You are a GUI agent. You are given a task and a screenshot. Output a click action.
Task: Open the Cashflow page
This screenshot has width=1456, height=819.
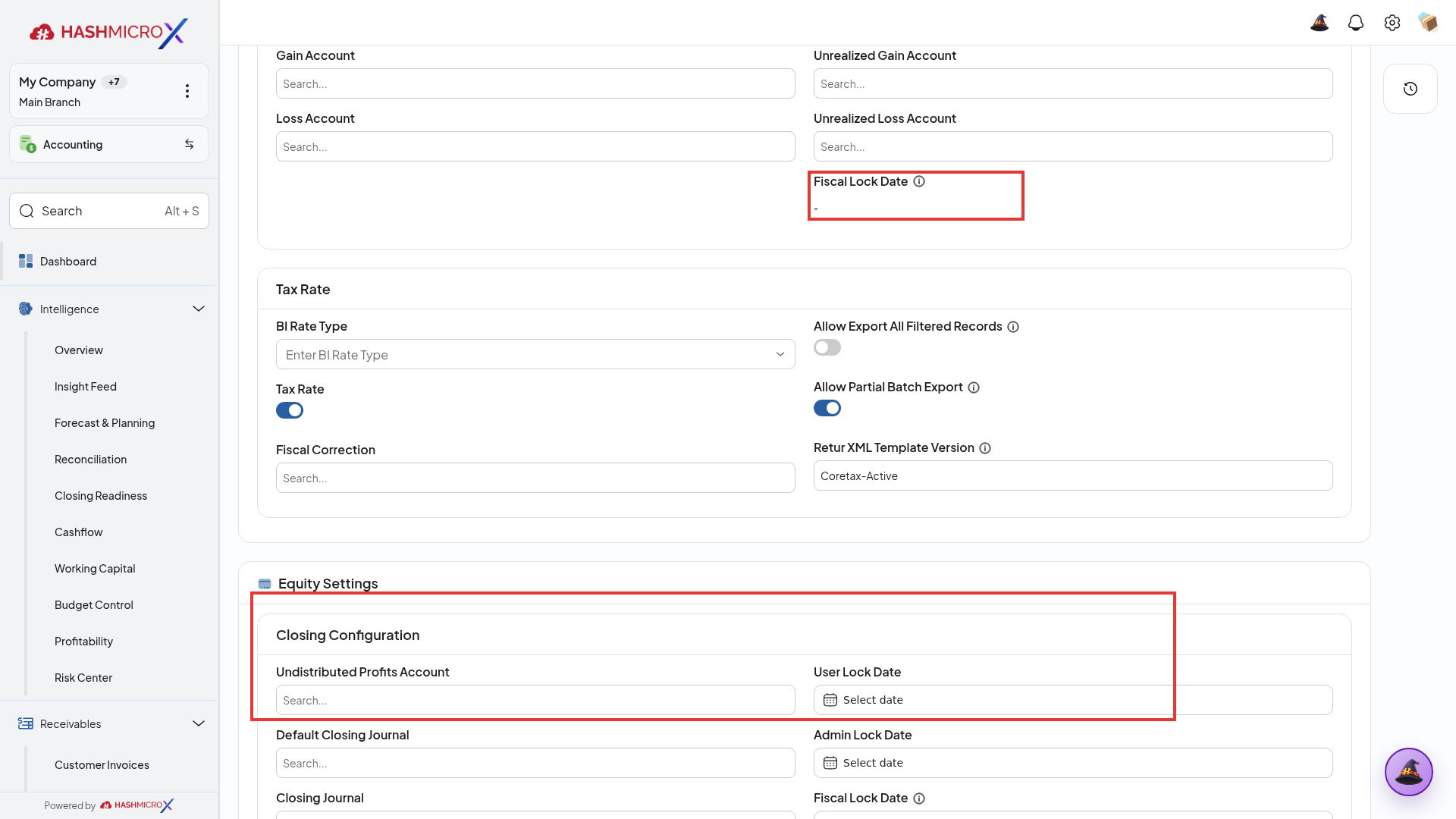point(79,532)
